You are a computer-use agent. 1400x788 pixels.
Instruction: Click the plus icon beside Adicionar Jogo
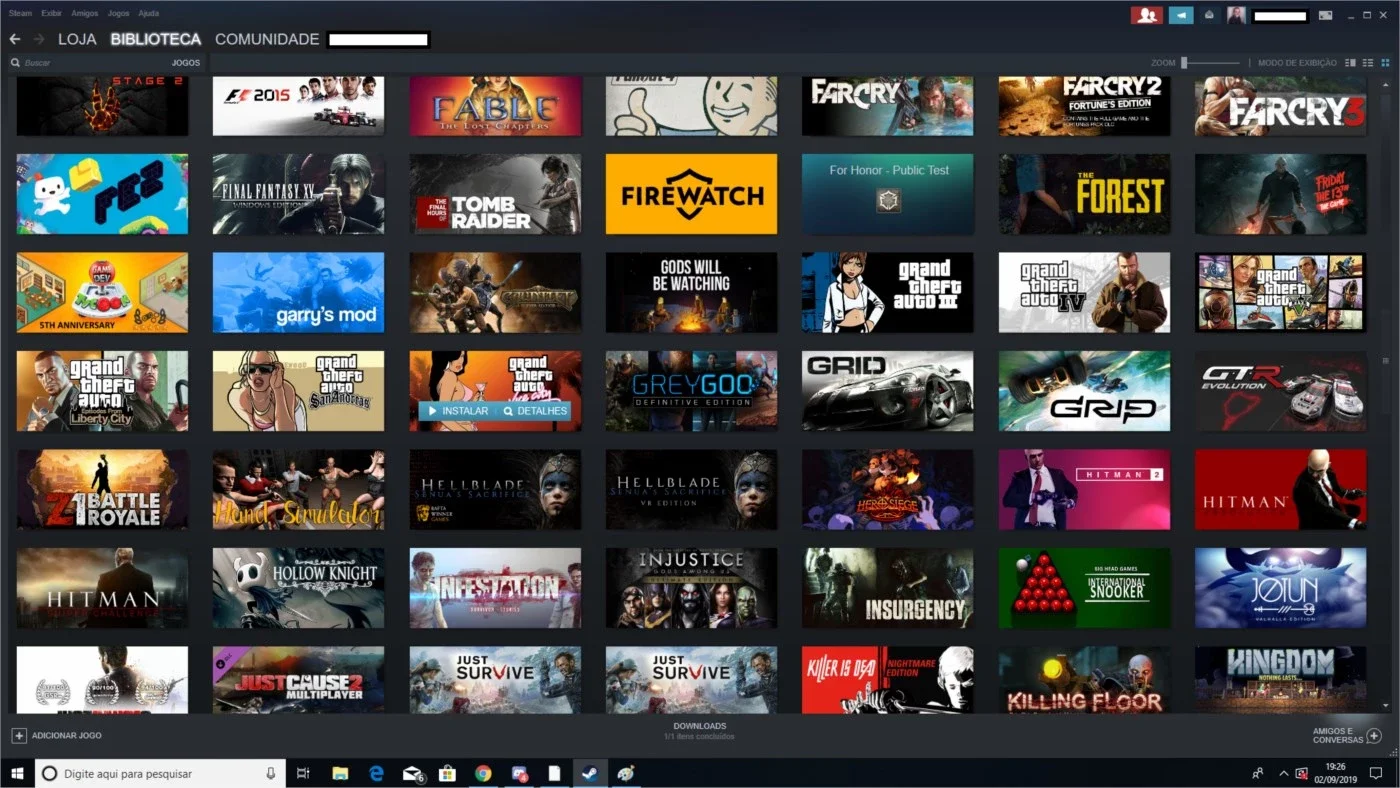click(x=18, y=735)
